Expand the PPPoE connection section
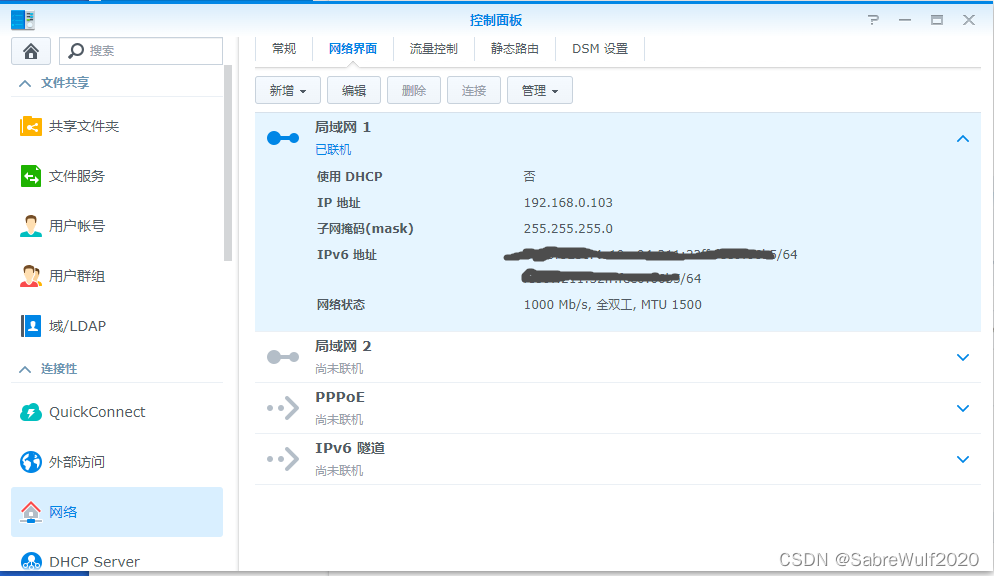The image size is (994, 576). (x=962, y=408)
